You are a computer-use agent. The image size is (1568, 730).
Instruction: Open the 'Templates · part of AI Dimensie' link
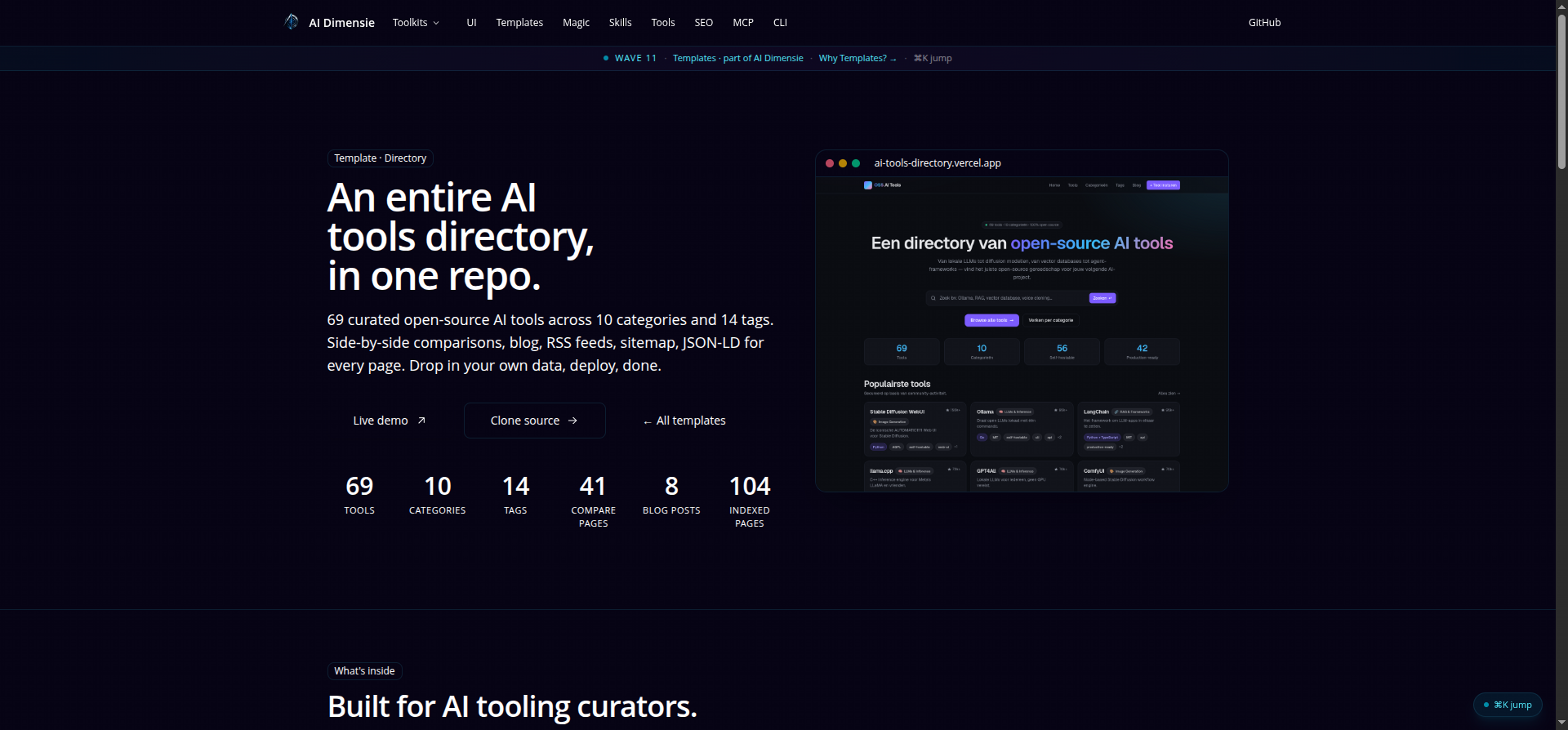738,58
